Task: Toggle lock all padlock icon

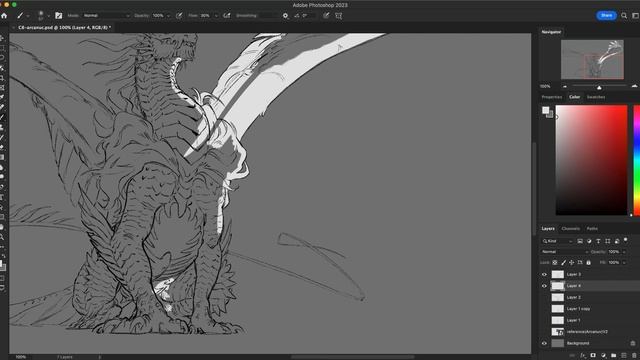Action: [x=589, y=262]
